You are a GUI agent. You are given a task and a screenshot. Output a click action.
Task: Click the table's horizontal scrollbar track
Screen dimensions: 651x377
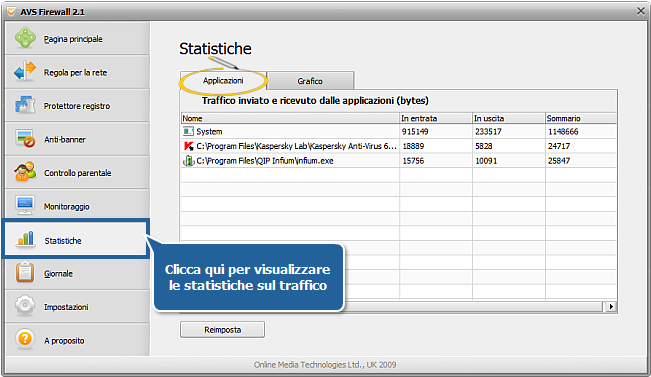click(473, 307)
